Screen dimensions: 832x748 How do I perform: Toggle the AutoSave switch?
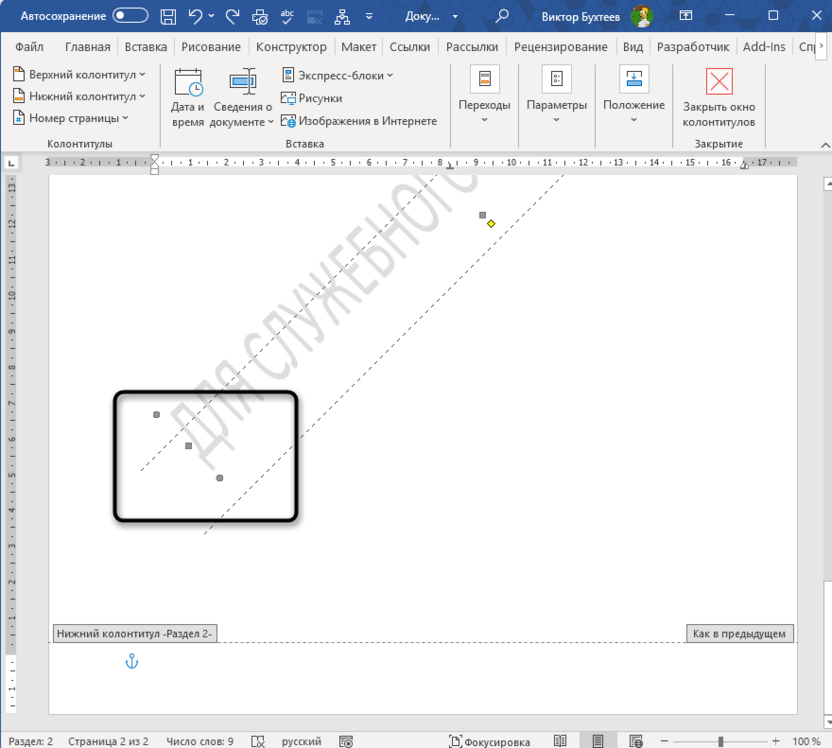click(x=130, y=16)
